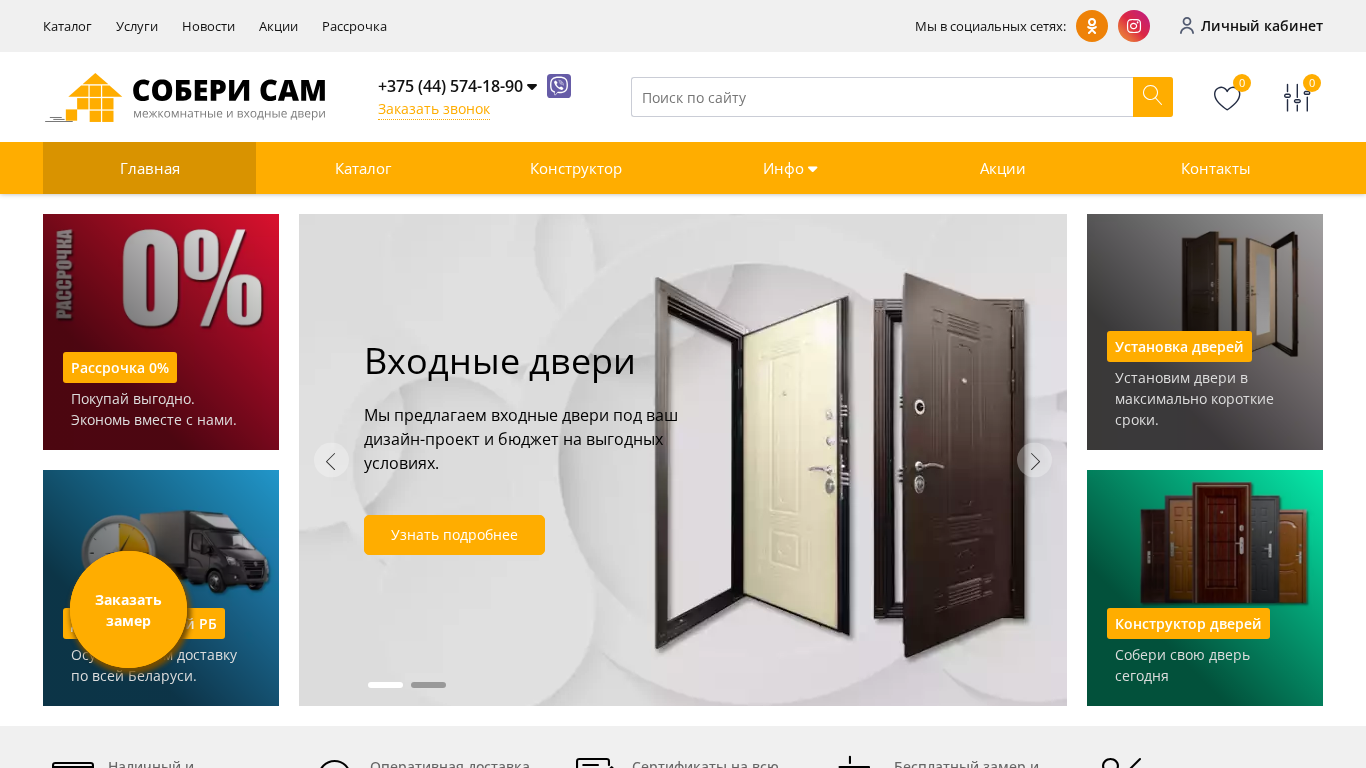Click the search magnifier button
The image size is (1366, 768).
tap(1153, 97)
